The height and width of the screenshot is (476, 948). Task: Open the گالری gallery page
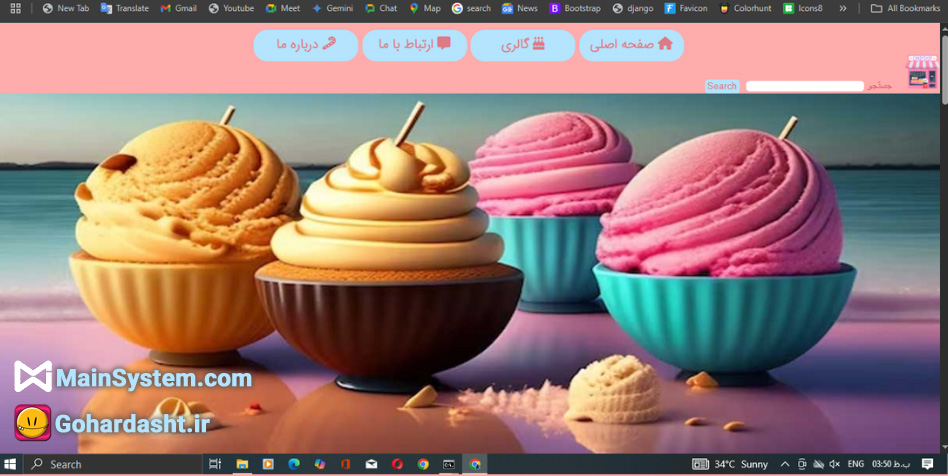[522, 45]
